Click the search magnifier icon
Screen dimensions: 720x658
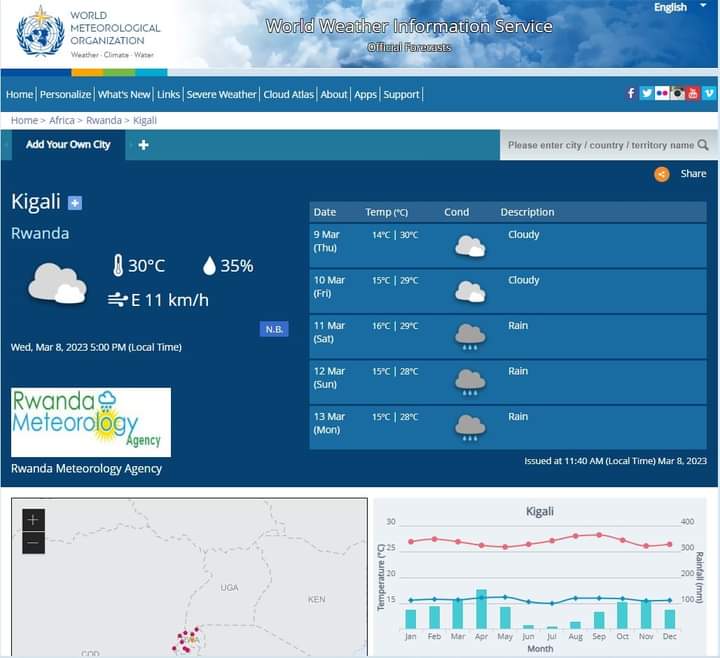[x=704, y=145]
